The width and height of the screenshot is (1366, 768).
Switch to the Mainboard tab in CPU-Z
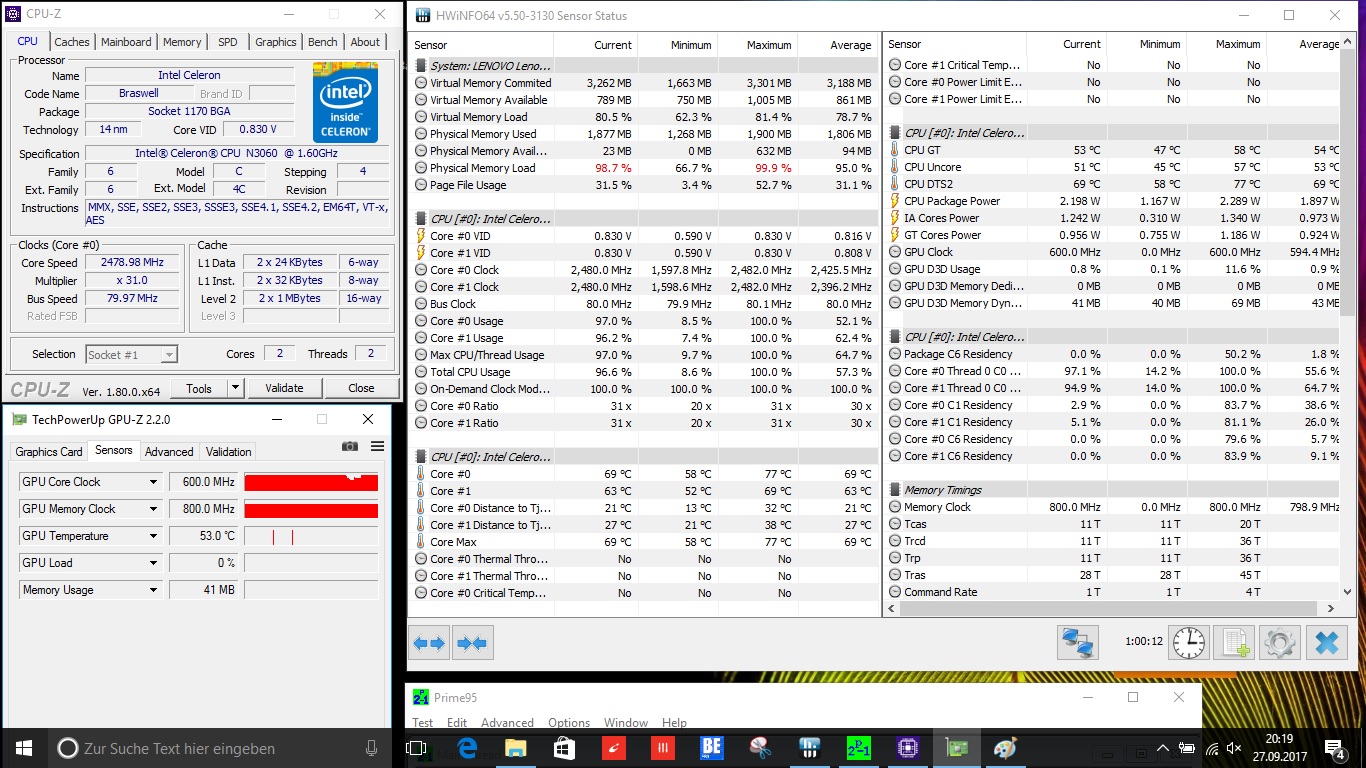(x=126, y=42)
